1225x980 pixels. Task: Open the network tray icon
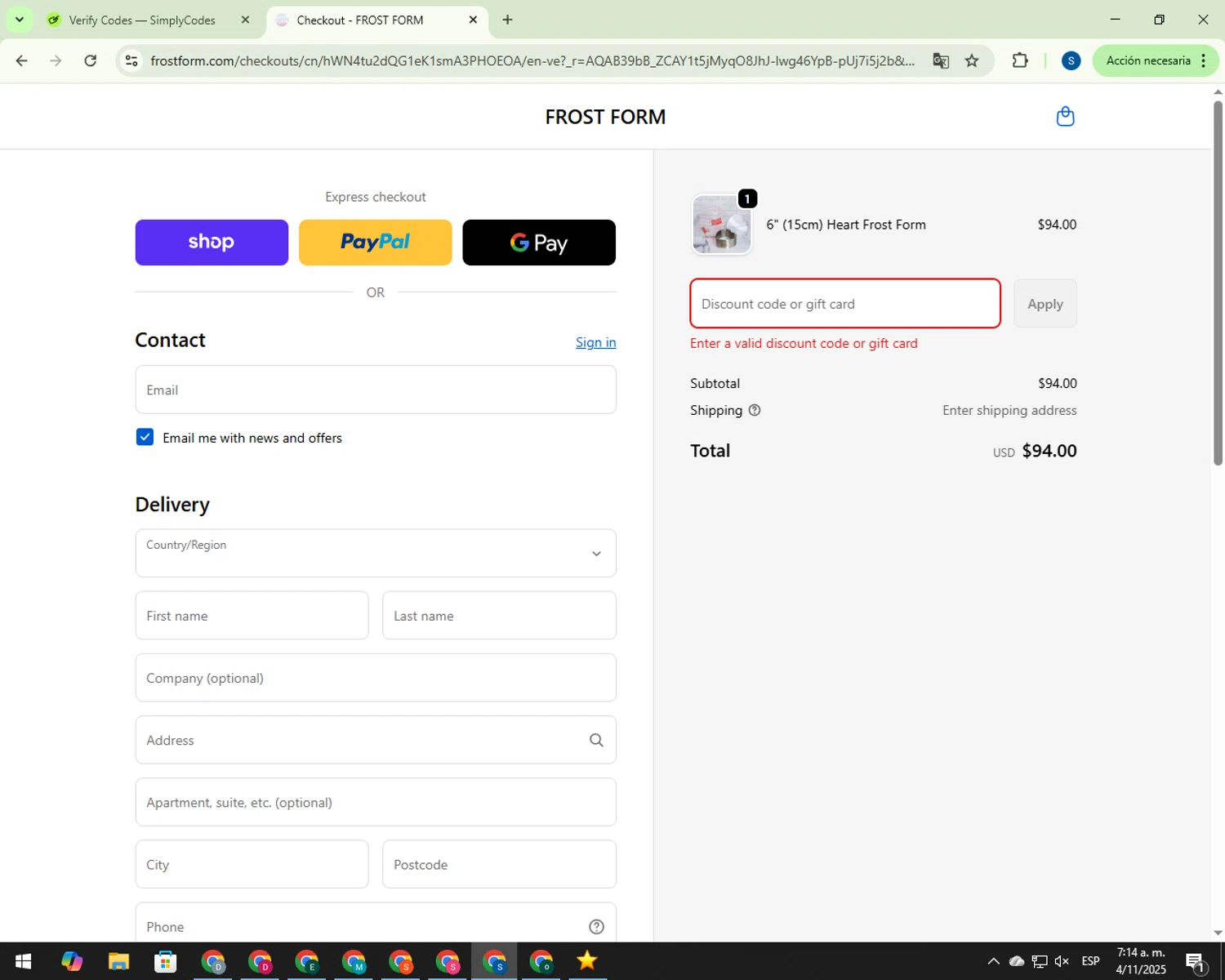pos(1039,961)
